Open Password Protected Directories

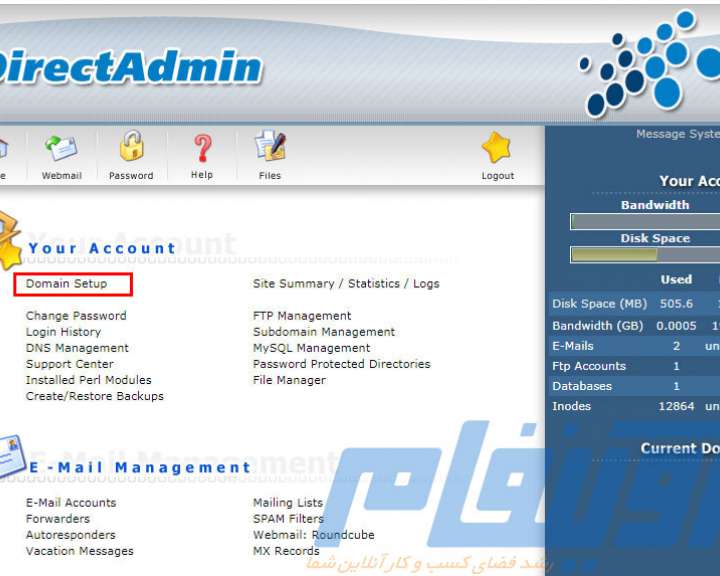342,364
